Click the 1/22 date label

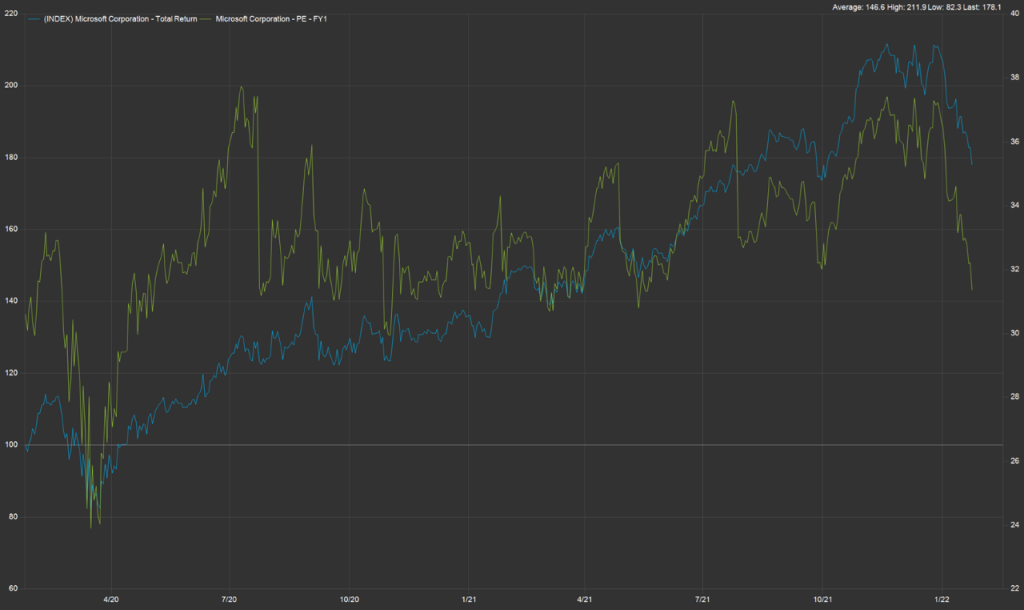coord(942,599)
